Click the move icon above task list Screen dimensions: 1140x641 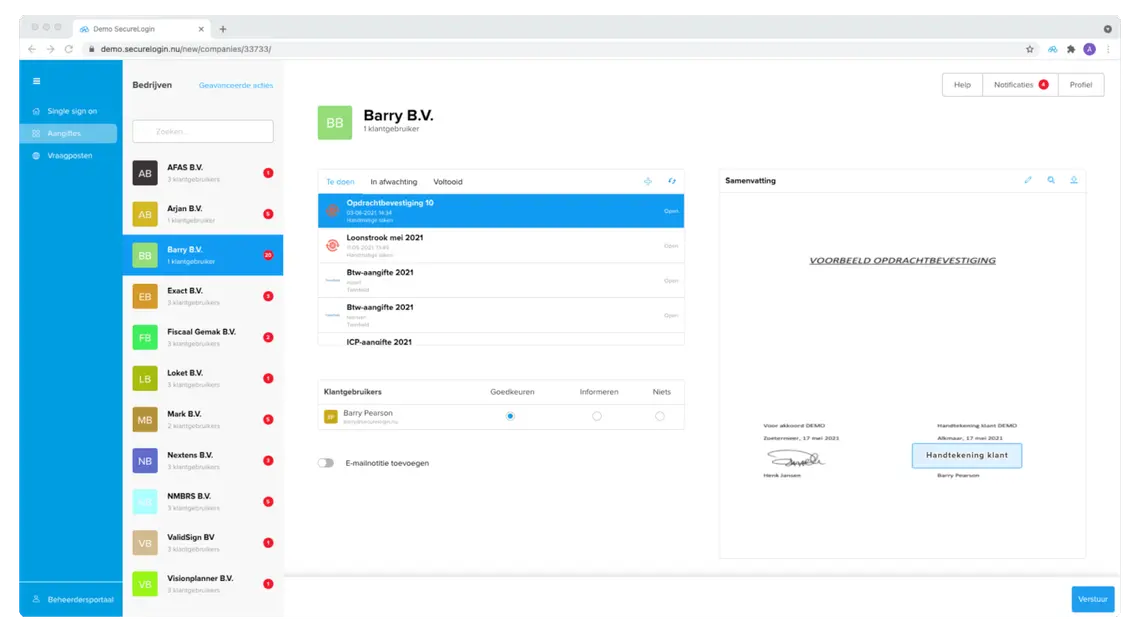(x=648, y=182)
